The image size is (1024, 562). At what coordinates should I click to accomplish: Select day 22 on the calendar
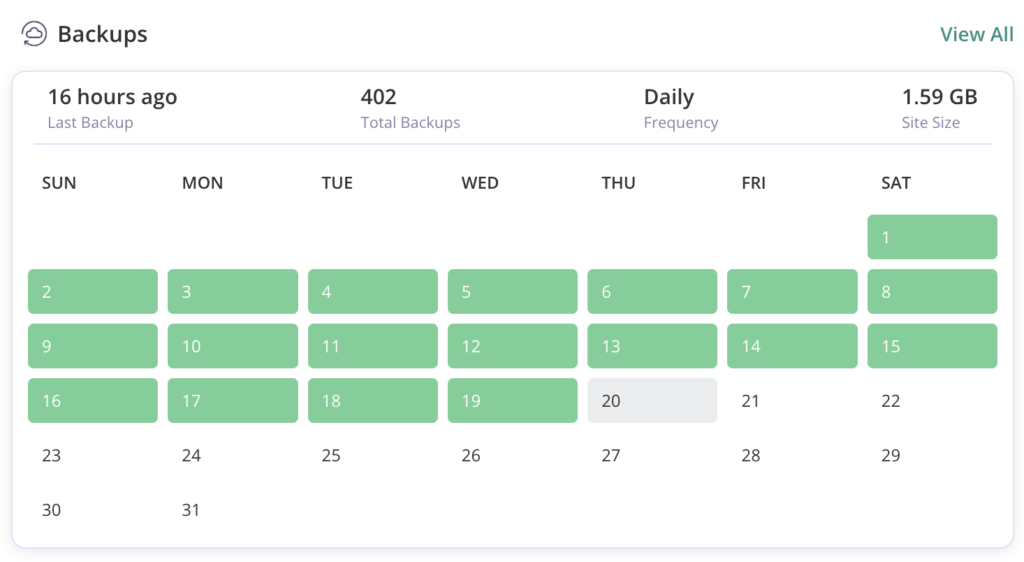(x=891, y=401)
